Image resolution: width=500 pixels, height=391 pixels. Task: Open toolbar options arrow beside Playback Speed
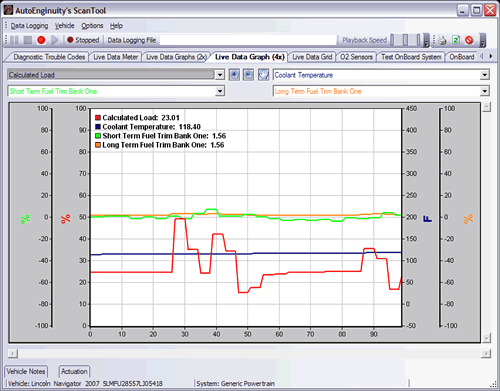(x=426, y=40)
